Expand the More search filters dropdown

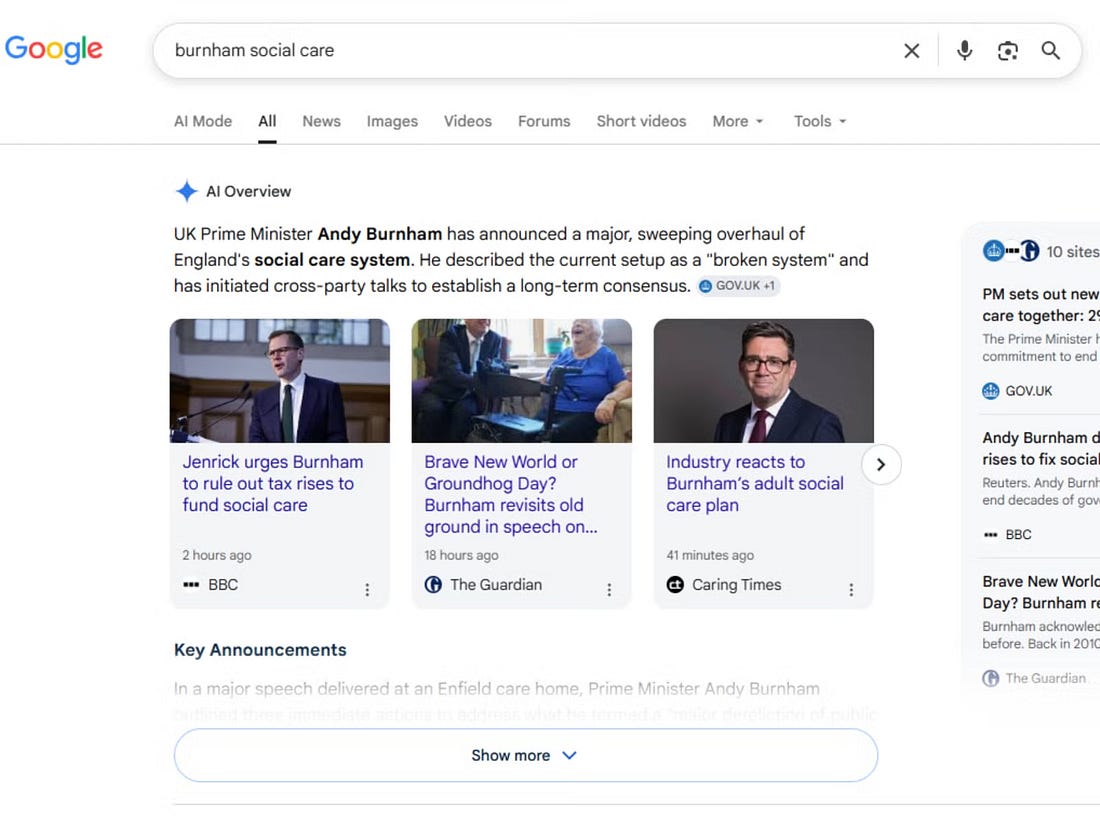737,121
